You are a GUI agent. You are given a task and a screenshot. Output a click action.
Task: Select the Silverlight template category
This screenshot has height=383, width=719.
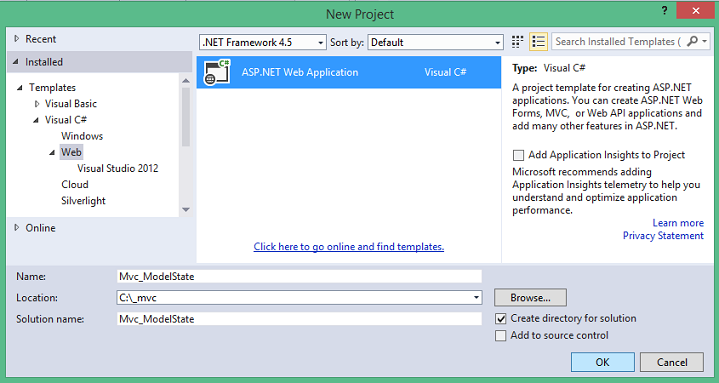tap(83, 201)
